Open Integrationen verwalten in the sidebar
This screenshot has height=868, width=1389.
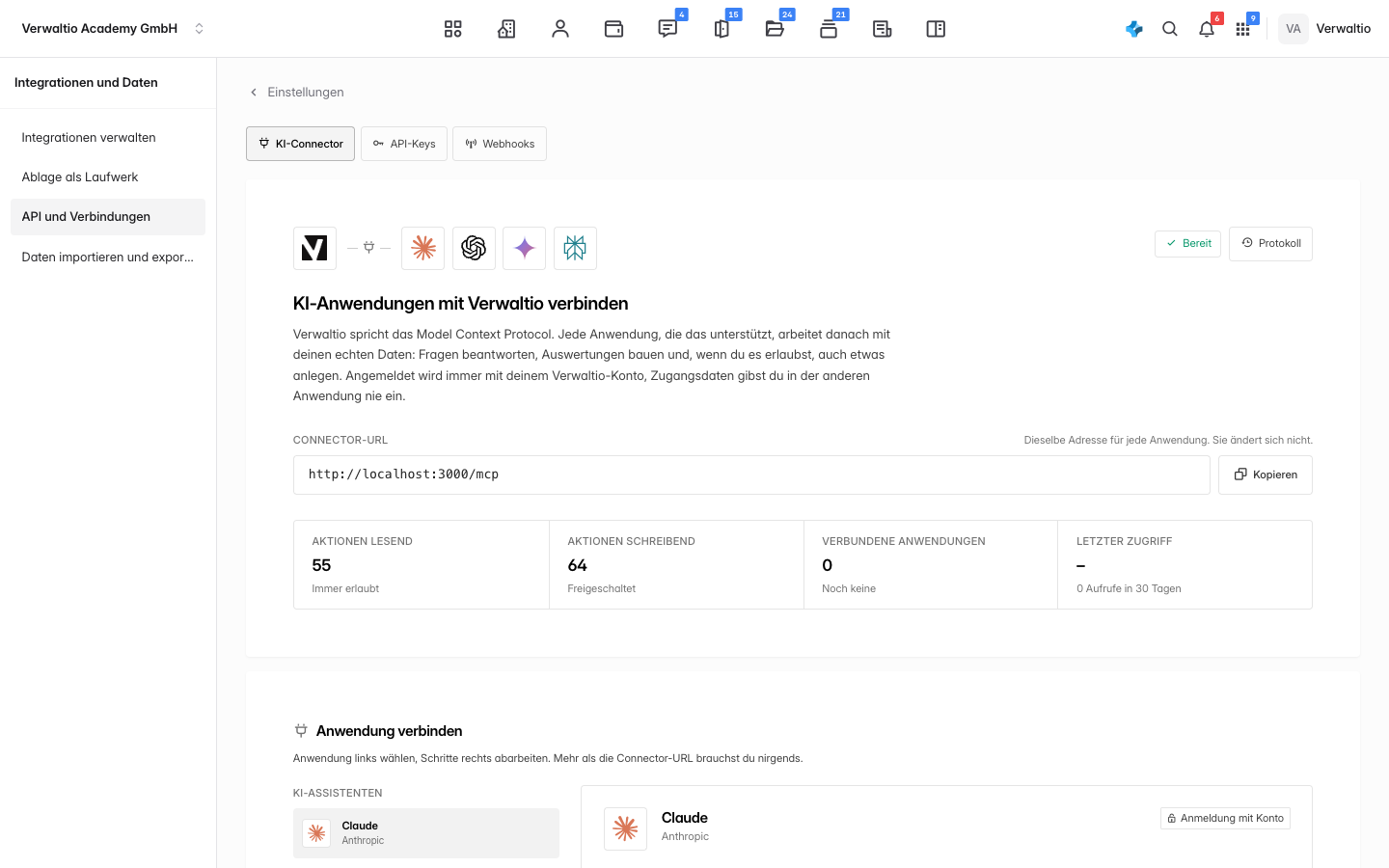click(108, 138)
